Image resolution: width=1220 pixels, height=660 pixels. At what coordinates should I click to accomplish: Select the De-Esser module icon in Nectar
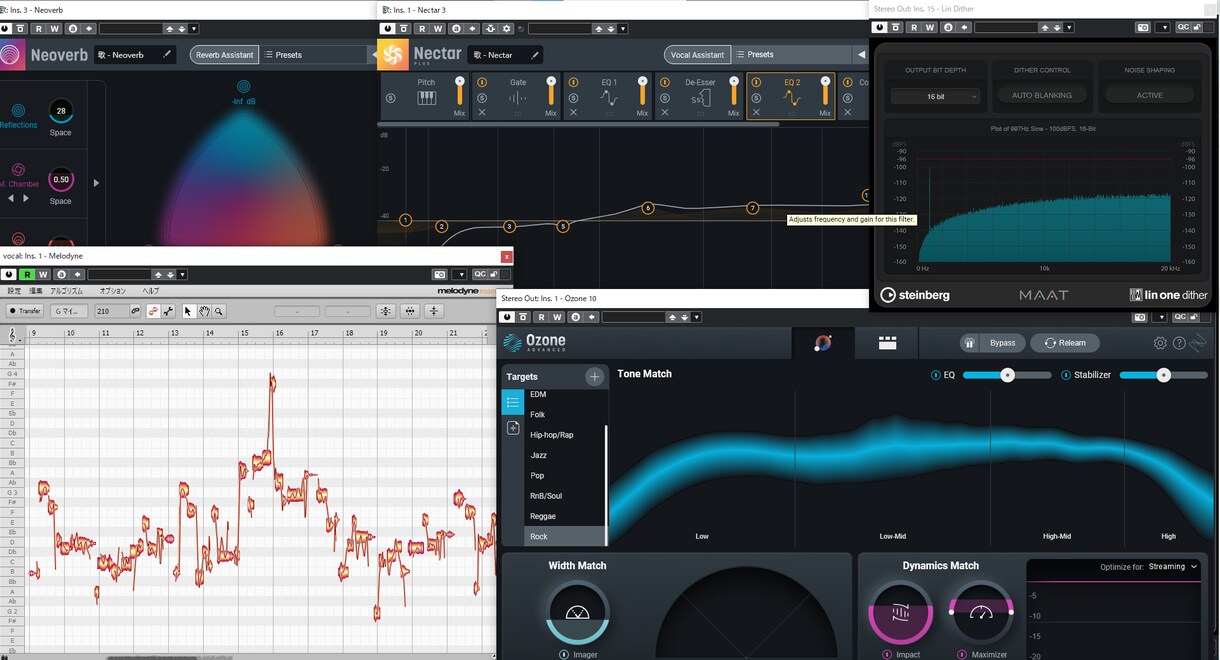(700, 98)
